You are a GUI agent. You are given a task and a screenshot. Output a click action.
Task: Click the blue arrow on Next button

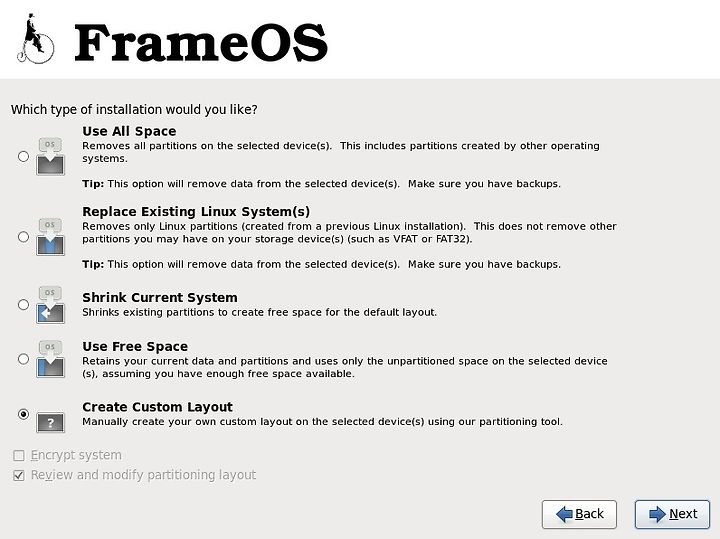(657, 514)
